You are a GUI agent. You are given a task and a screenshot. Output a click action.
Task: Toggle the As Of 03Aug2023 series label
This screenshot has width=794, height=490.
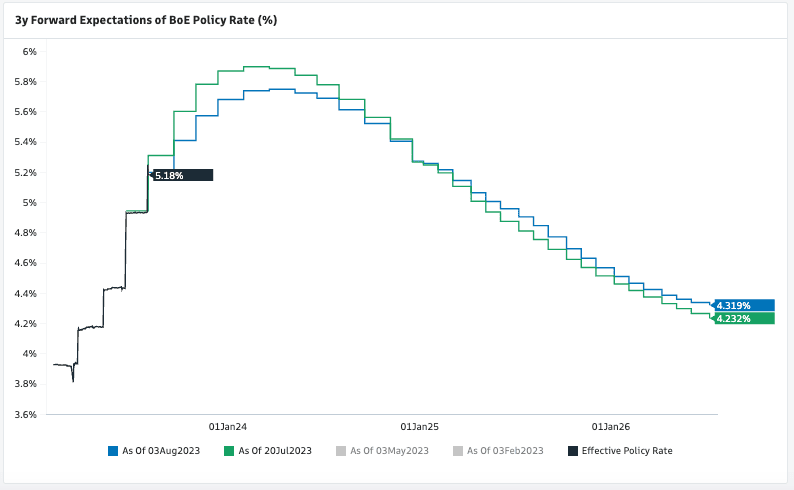click(161, 451)
